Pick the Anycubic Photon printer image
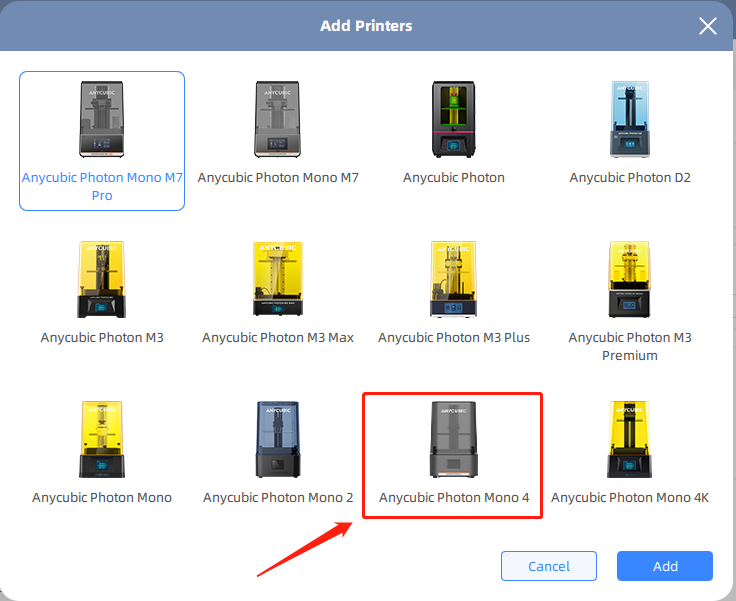The height and width of the screenshot is (601, 736). (453, 119)
